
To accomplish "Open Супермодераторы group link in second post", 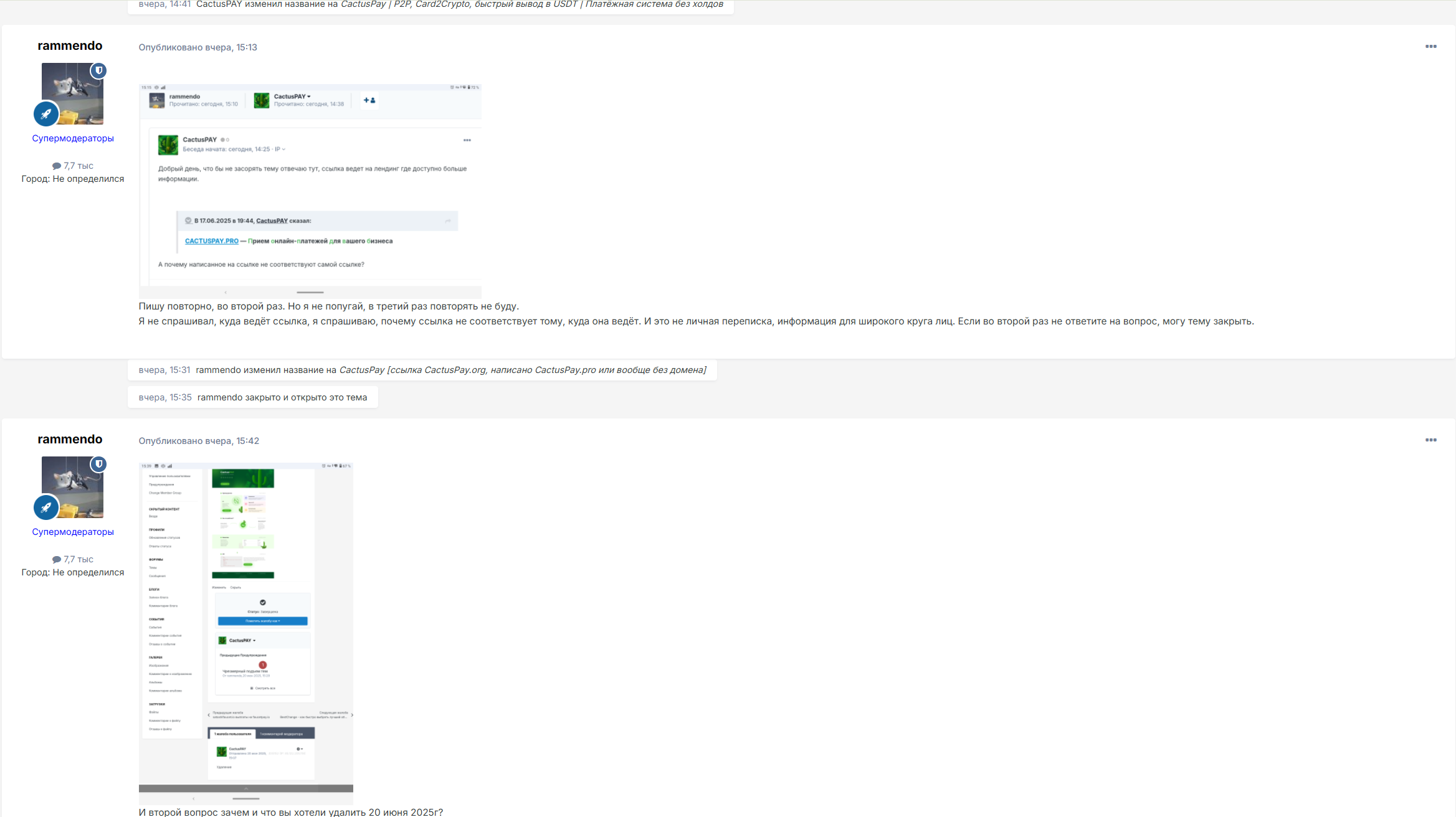I will click(x=73, y=532).
